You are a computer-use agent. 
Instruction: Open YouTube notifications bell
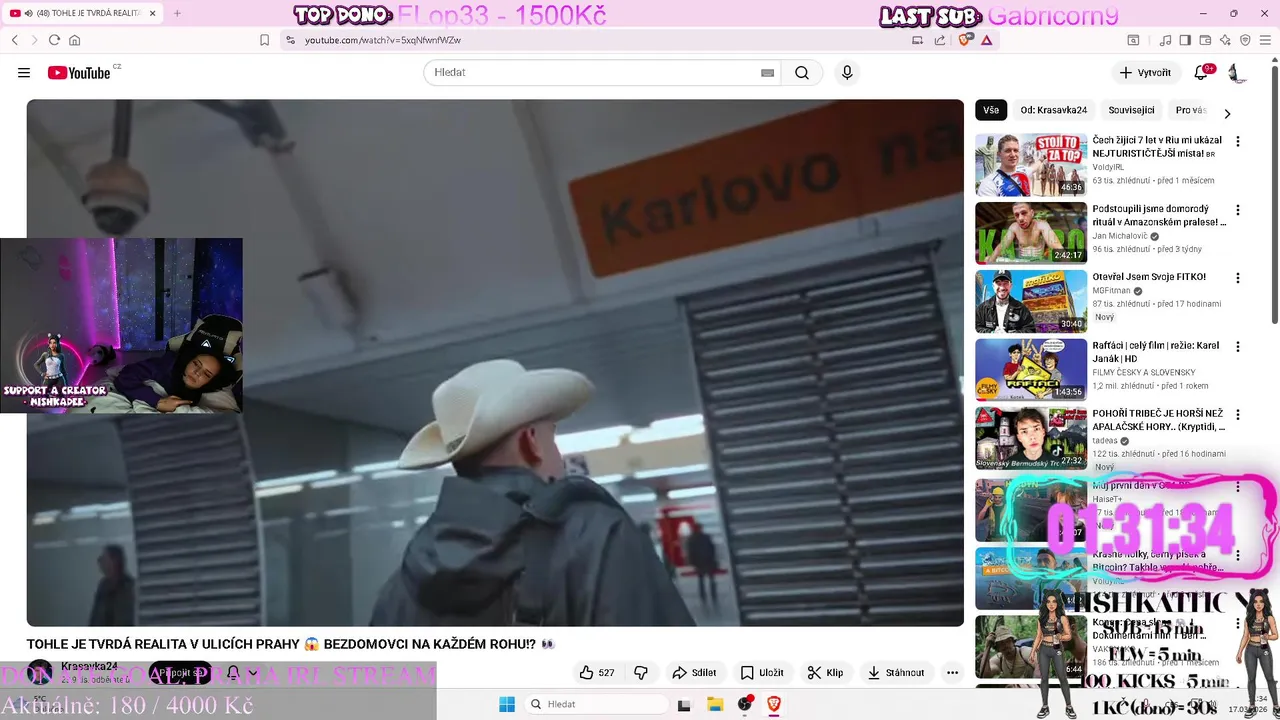1203,73
